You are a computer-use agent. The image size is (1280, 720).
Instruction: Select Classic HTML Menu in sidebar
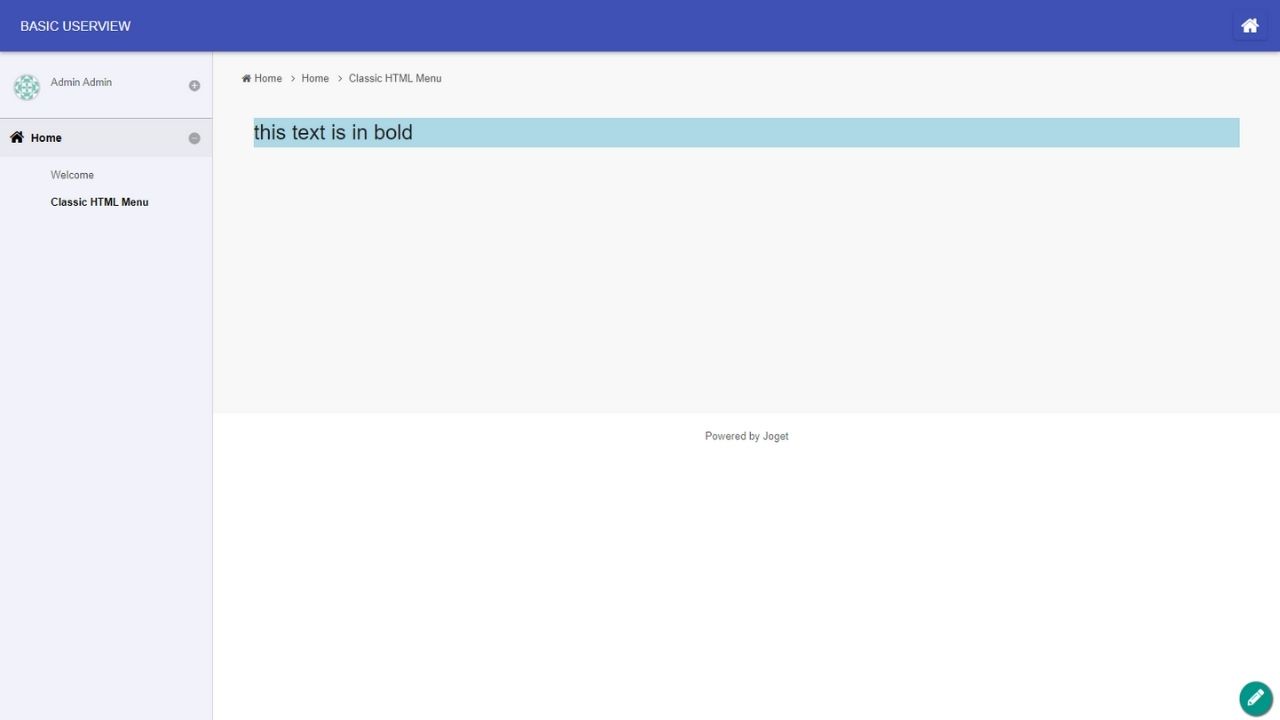tap(99, 202)
